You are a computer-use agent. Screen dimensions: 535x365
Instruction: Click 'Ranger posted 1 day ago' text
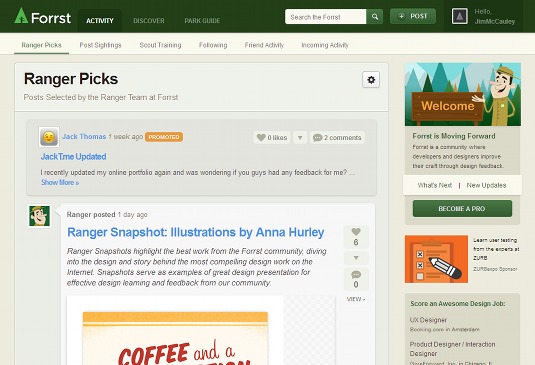(x=107, y=215)
